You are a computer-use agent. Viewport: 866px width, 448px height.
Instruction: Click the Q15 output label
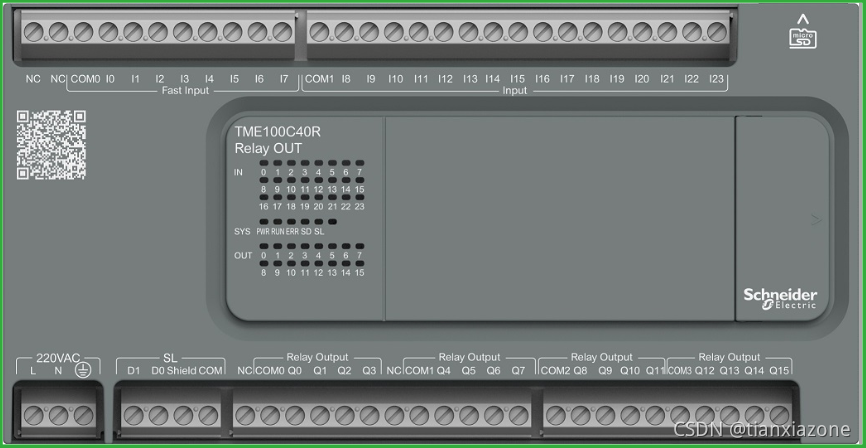(779, 371)
